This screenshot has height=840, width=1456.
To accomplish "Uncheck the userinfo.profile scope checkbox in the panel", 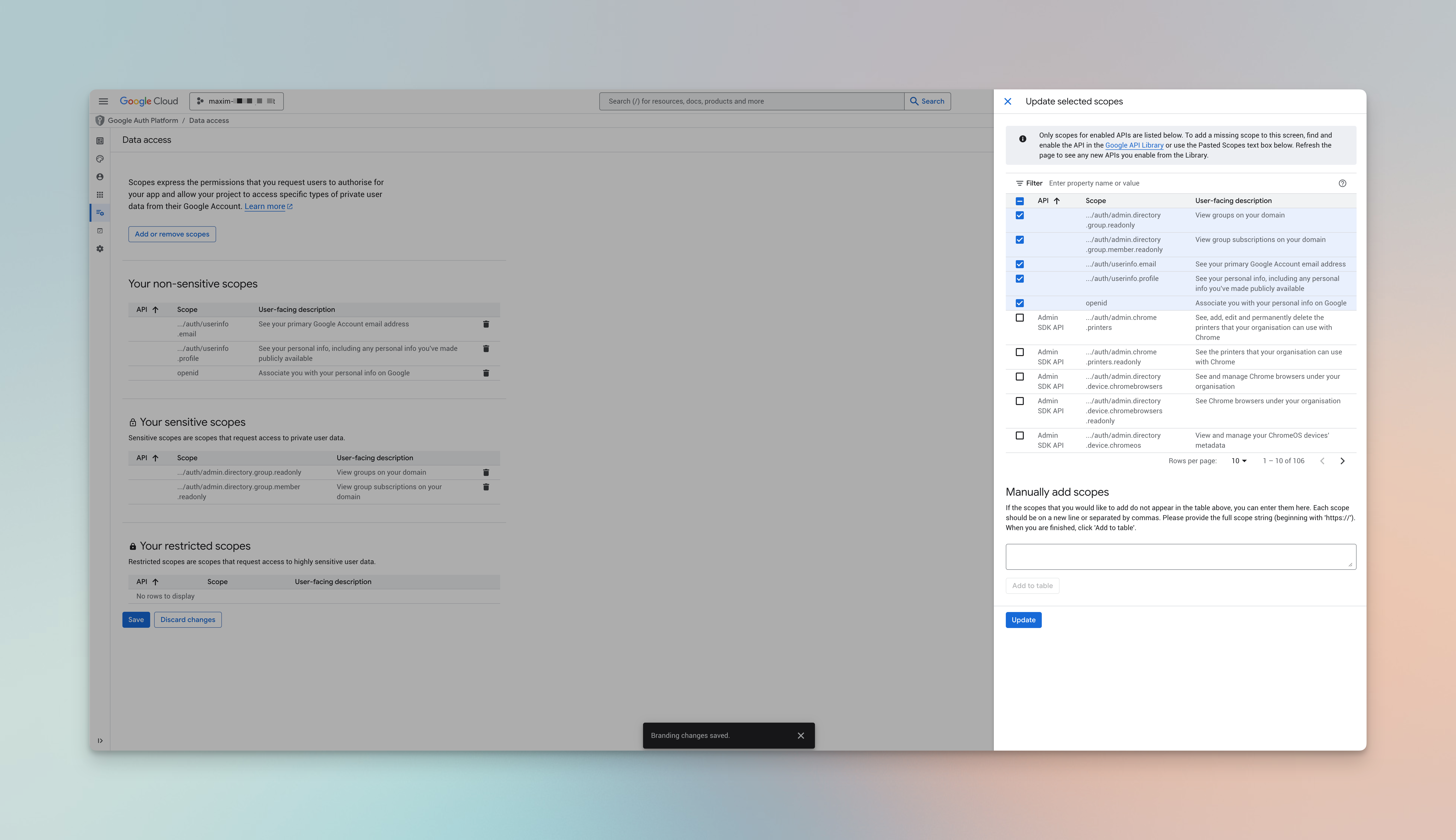I will point(1020,279).
